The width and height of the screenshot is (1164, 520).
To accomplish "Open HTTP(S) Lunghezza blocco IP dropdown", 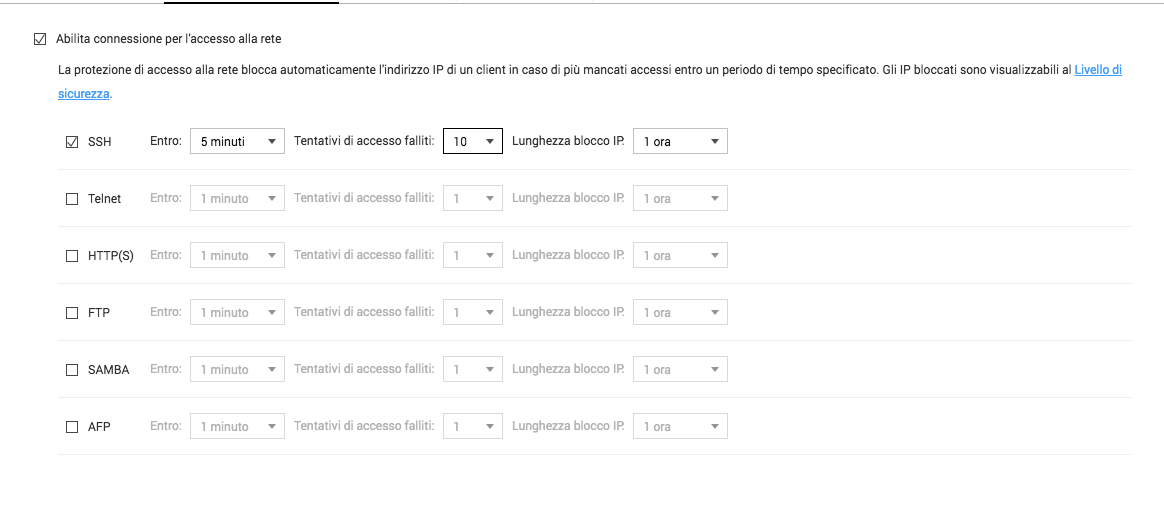I will [680, 256].
